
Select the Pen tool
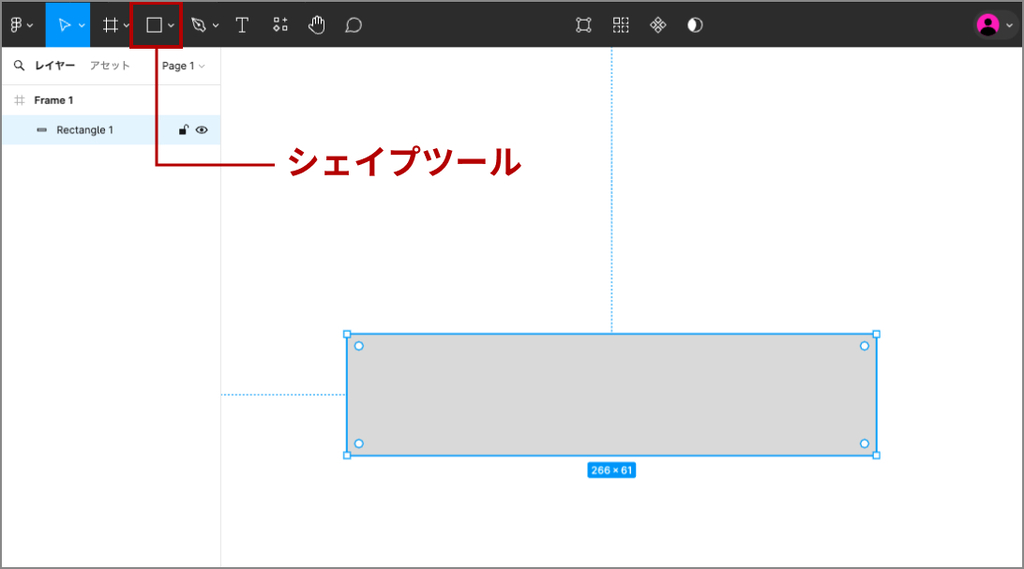tap(199, 25)
